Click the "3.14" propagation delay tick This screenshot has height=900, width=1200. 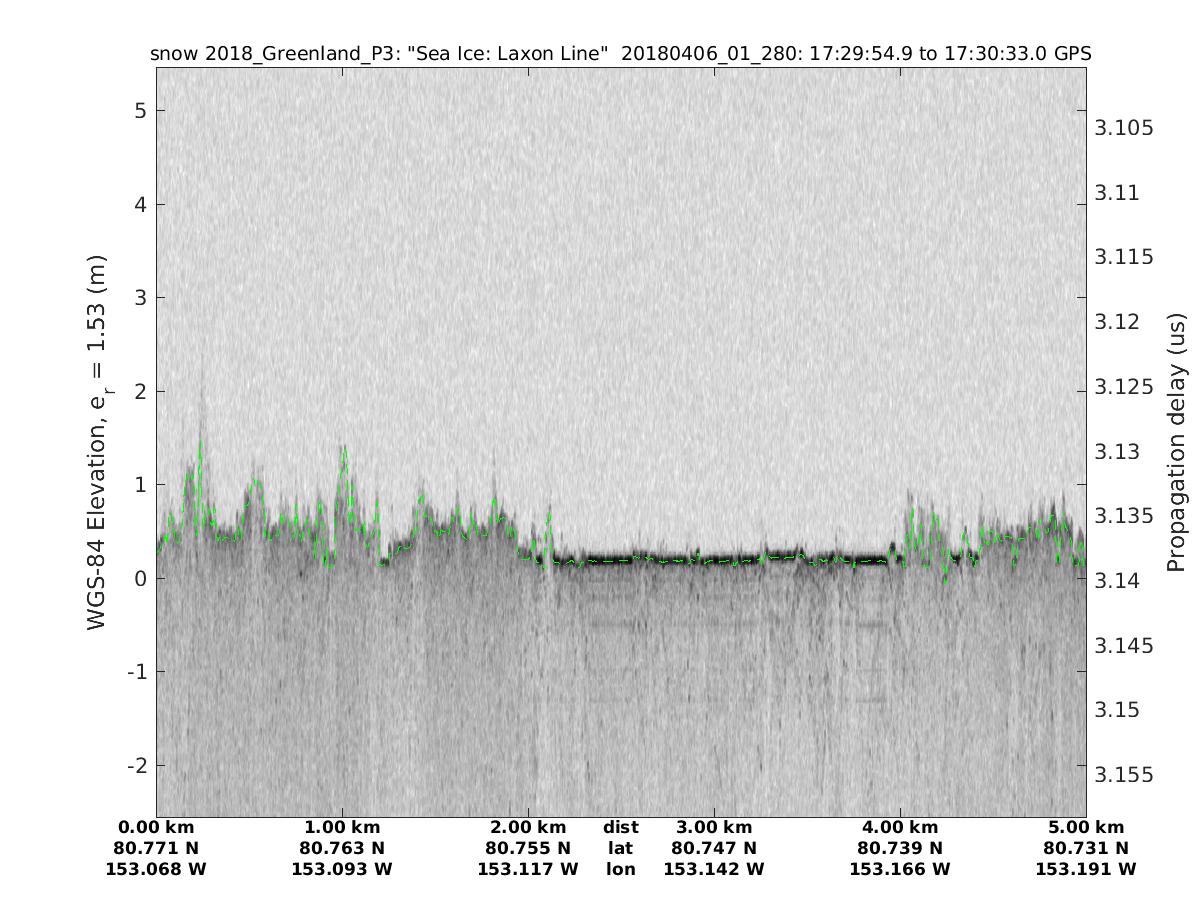point(1119,581)
